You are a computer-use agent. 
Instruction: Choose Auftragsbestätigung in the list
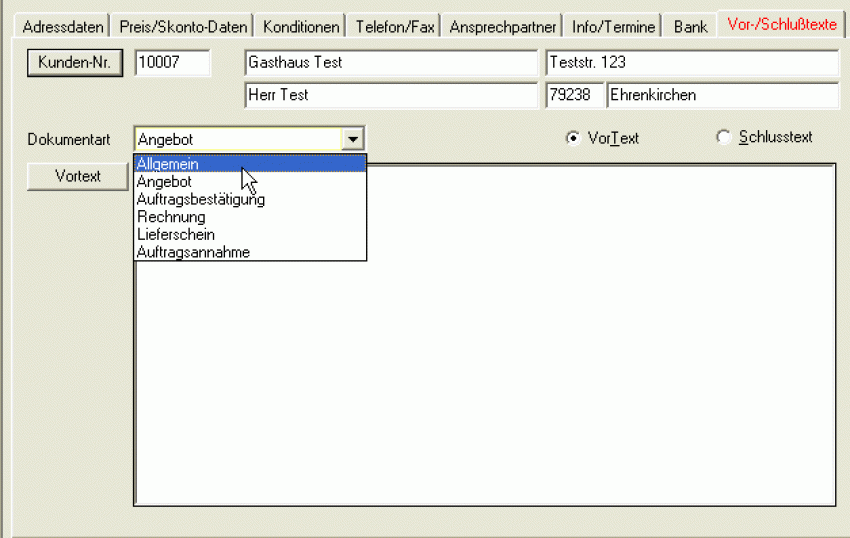point(200,200)
